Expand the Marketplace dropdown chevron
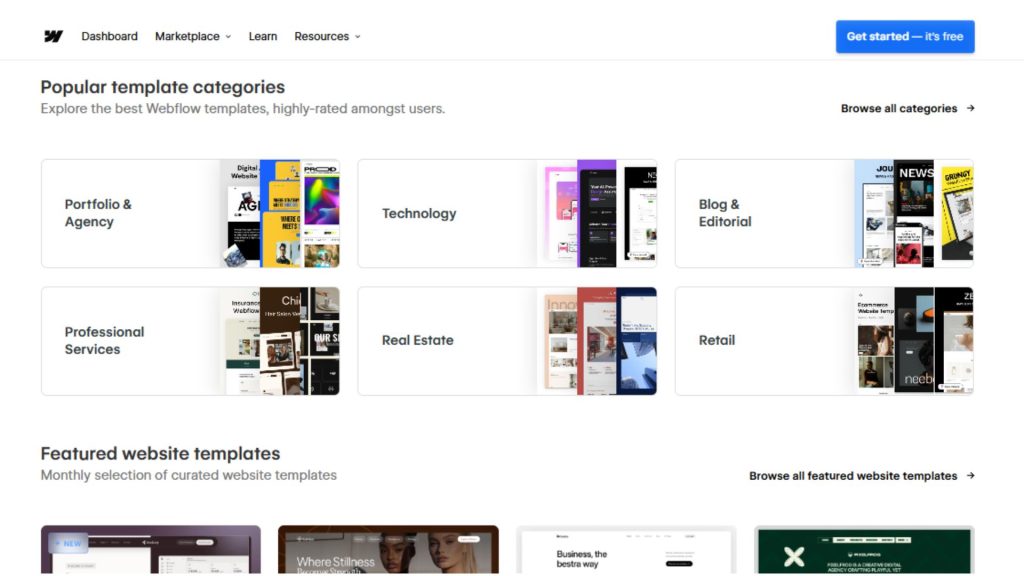Screen dimensions: 1024x576 click(x=228, y=37)
